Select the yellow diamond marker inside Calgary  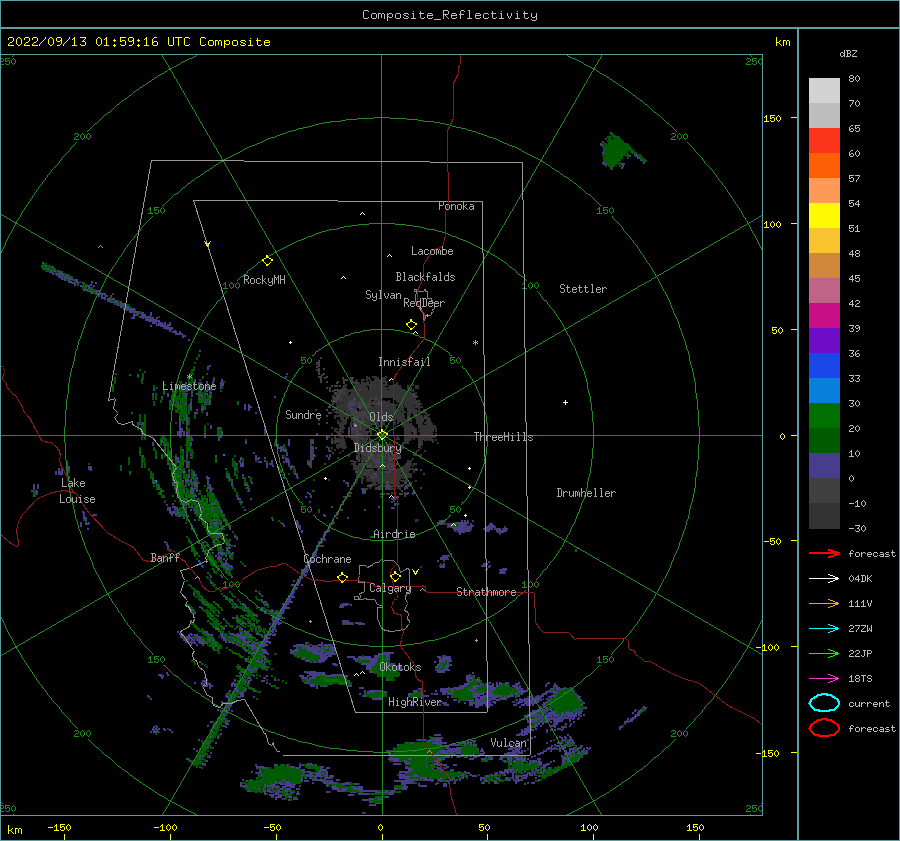pos(395,576)
